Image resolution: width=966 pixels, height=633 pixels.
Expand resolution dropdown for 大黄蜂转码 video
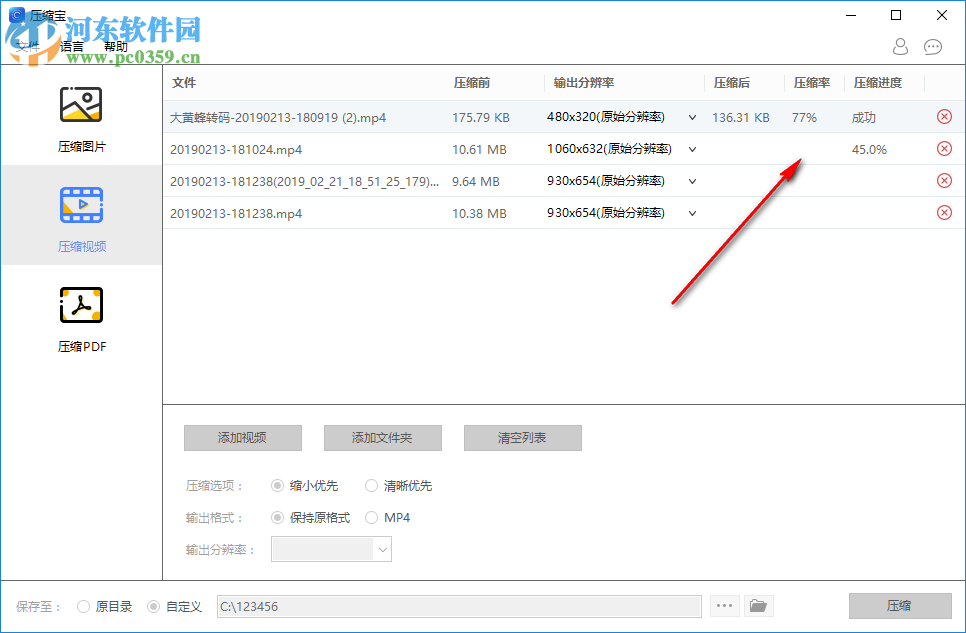pyautogui.click(x=692, y=117)
